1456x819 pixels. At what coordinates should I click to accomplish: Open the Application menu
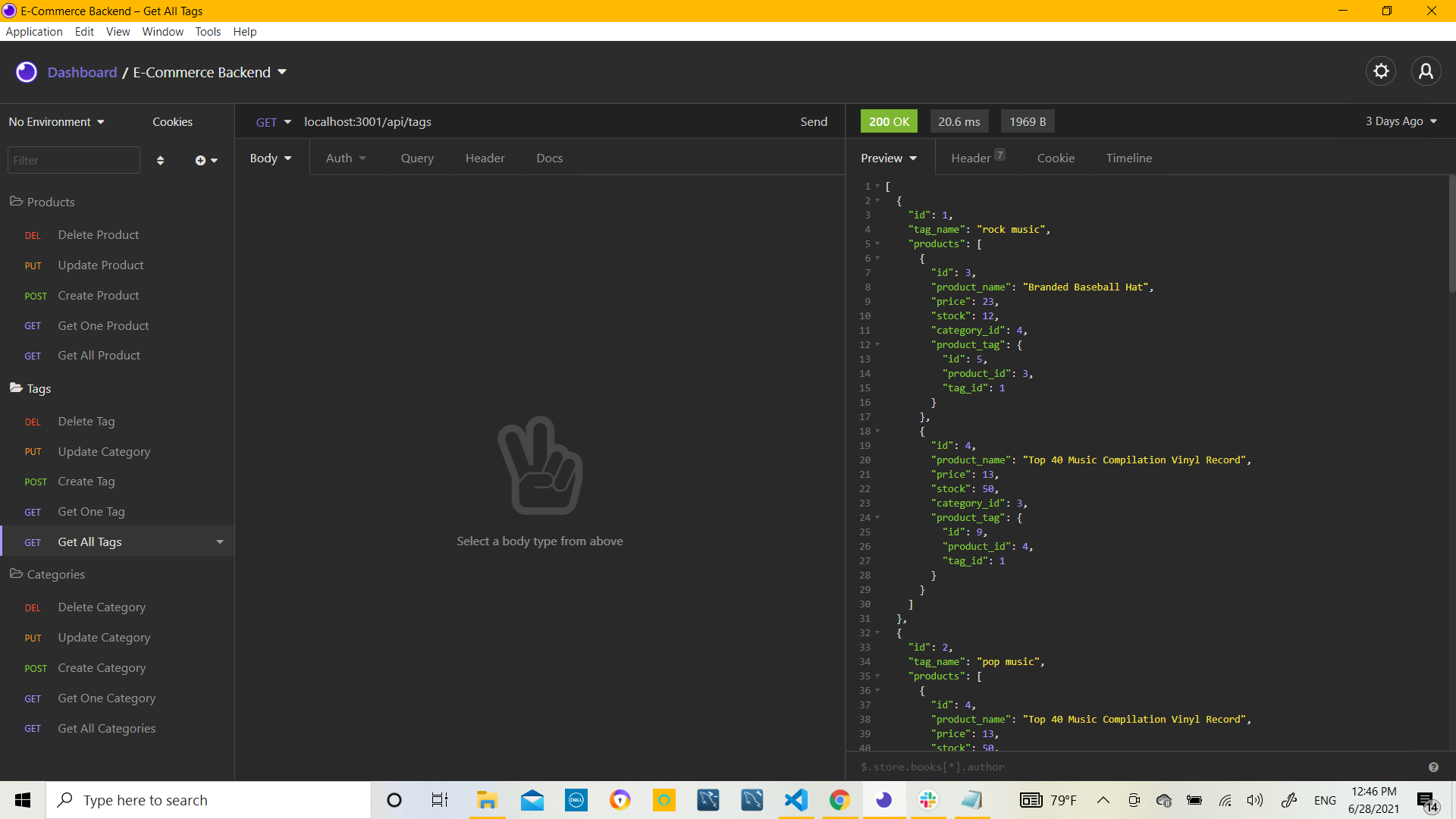coord(34,31)
